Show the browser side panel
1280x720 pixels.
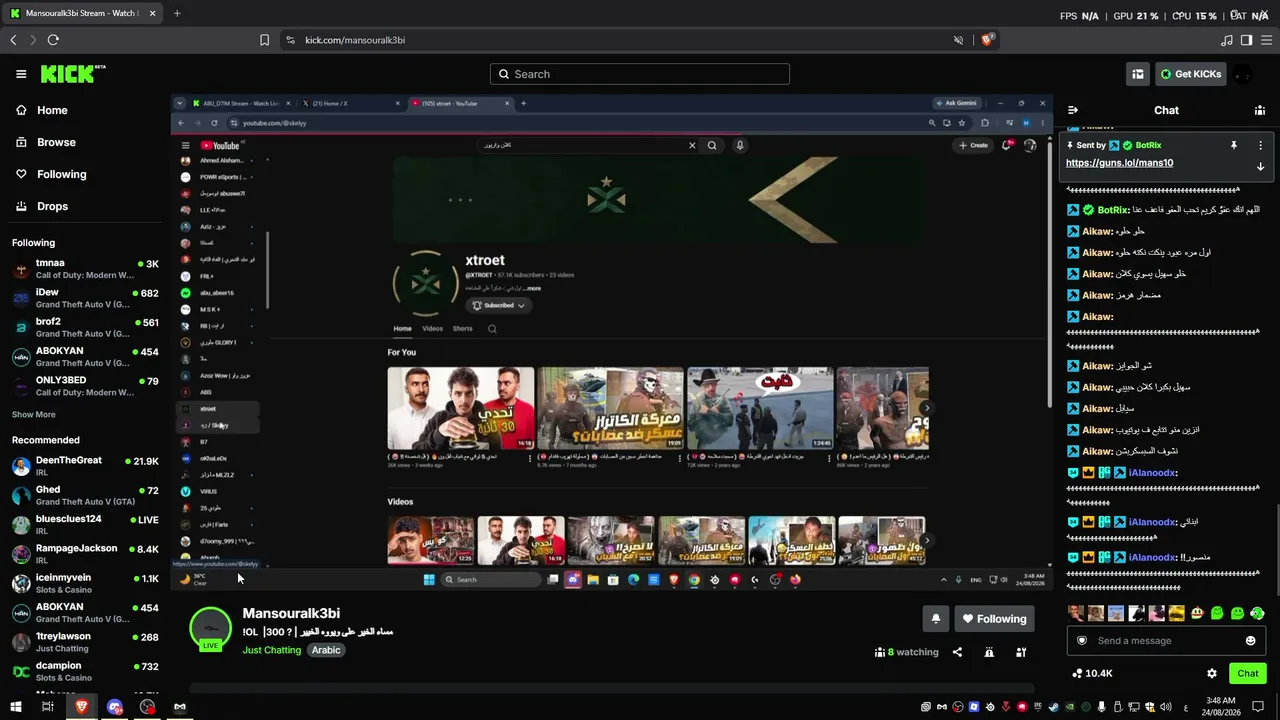point(1246,40)
